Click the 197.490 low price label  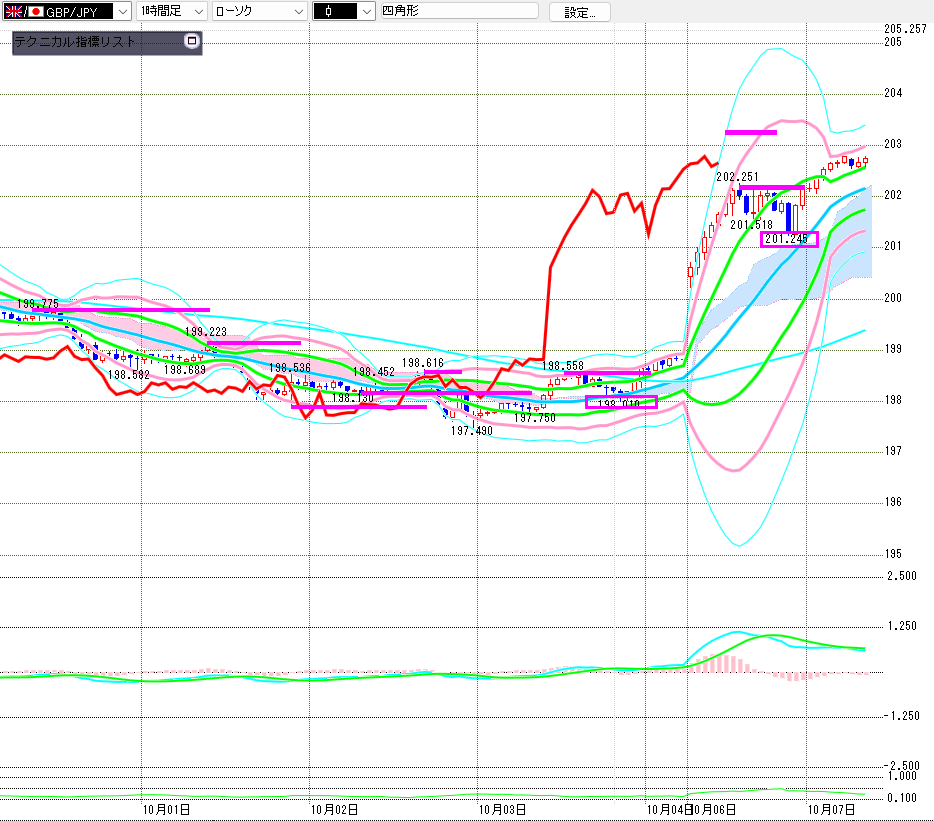tap(471, 431)
